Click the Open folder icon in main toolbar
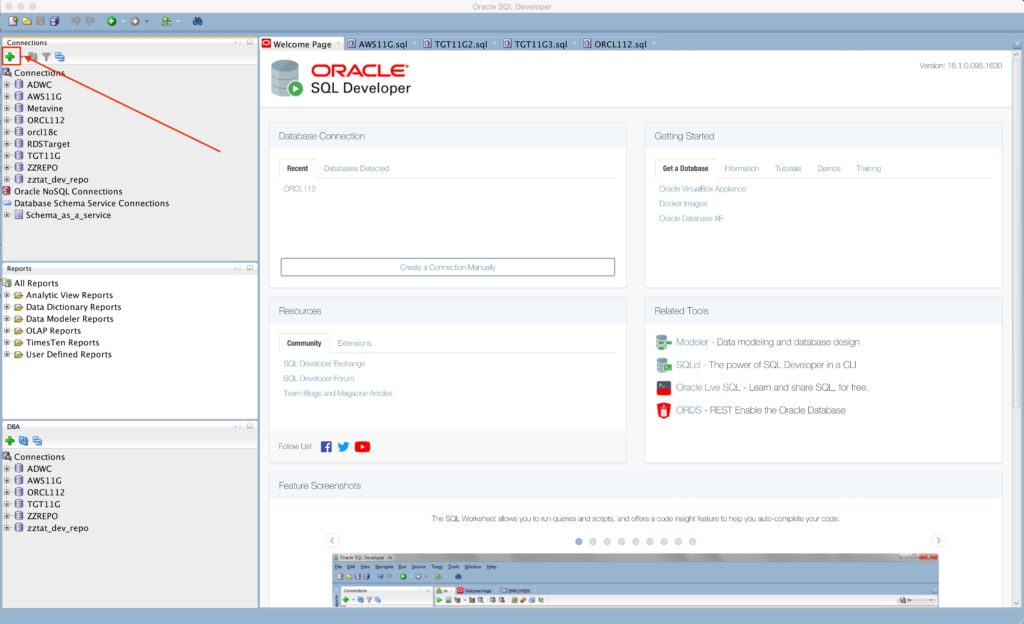1024x624 pixels. 25,21
